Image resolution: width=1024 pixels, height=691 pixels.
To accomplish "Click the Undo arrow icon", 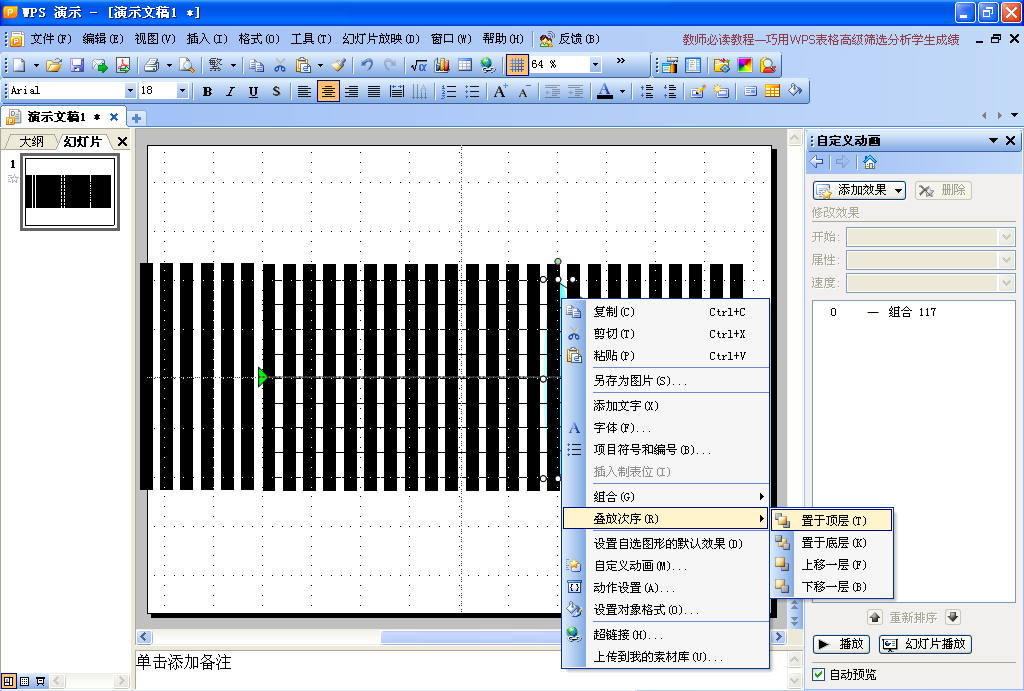I will (367, 65).
